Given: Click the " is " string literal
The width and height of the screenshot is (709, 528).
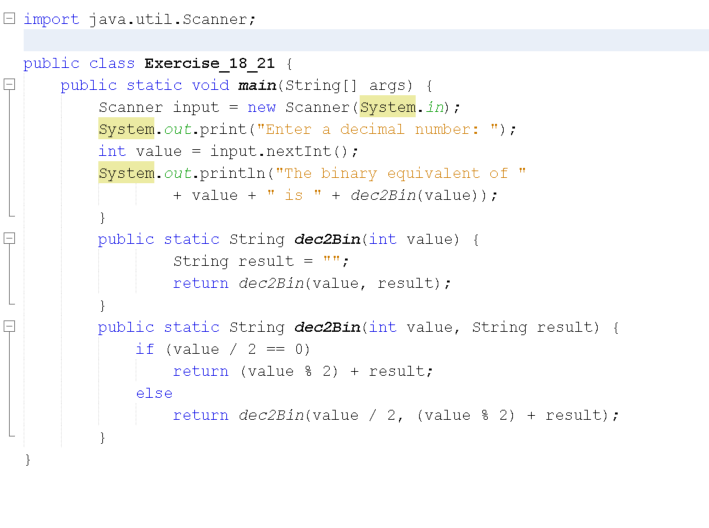Looking at the screenshot, I should (x=294, y=195).
